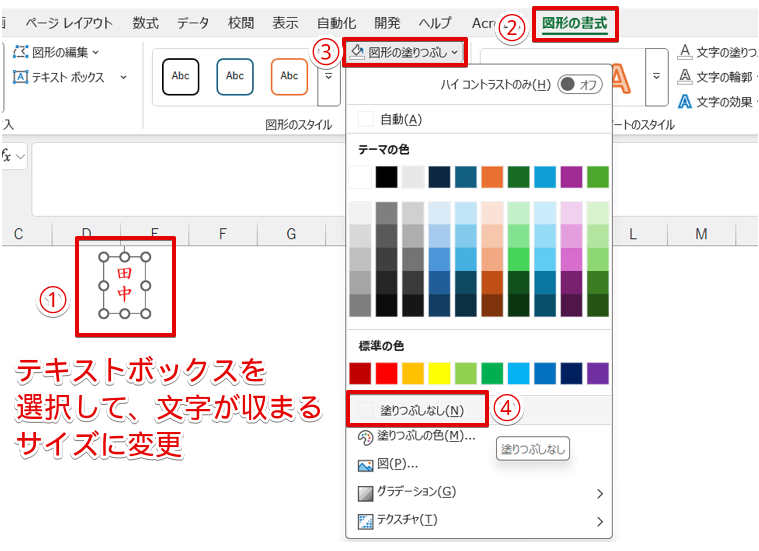759x551 pixels.
Task: Apply the blue outline Abc shape style
Action: [235, 77]
